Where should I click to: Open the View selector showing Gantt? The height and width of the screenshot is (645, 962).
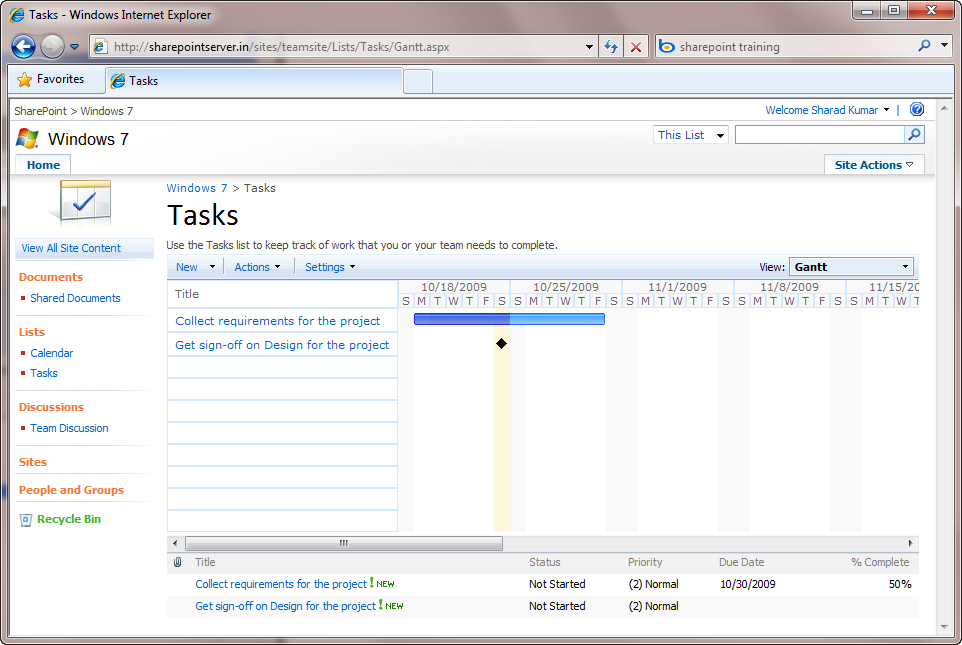(851, 267)
